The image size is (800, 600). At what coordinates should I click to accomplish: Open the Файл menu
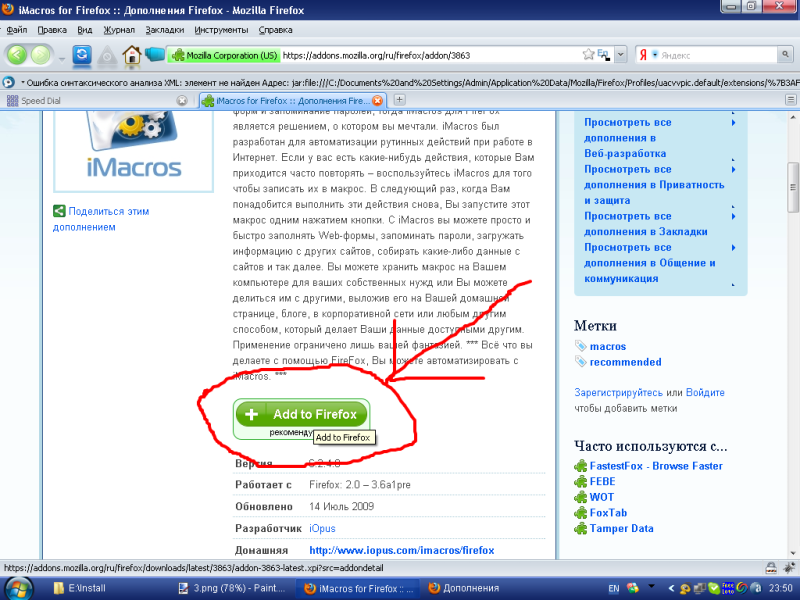(x=16, y=30)
